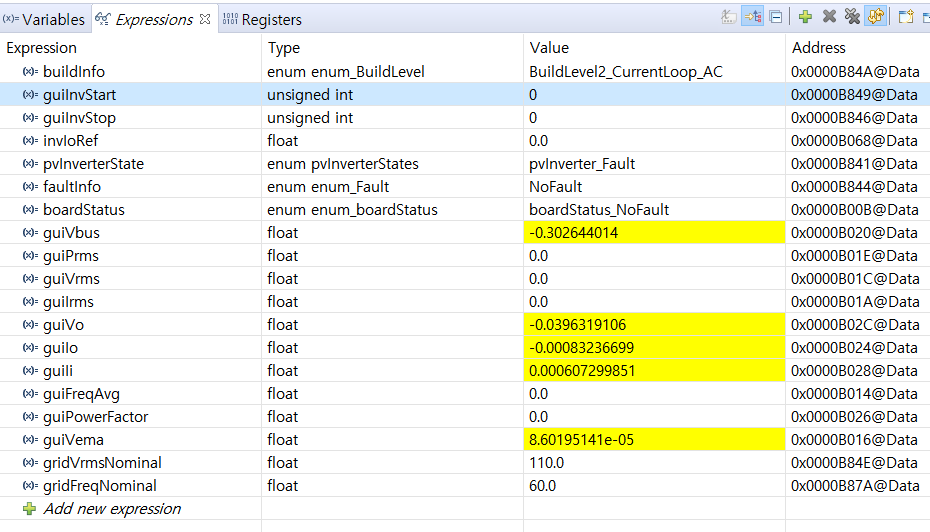Click Add new expression link
930x532 pixels.
pyautogui.click(x=112, y=509)
